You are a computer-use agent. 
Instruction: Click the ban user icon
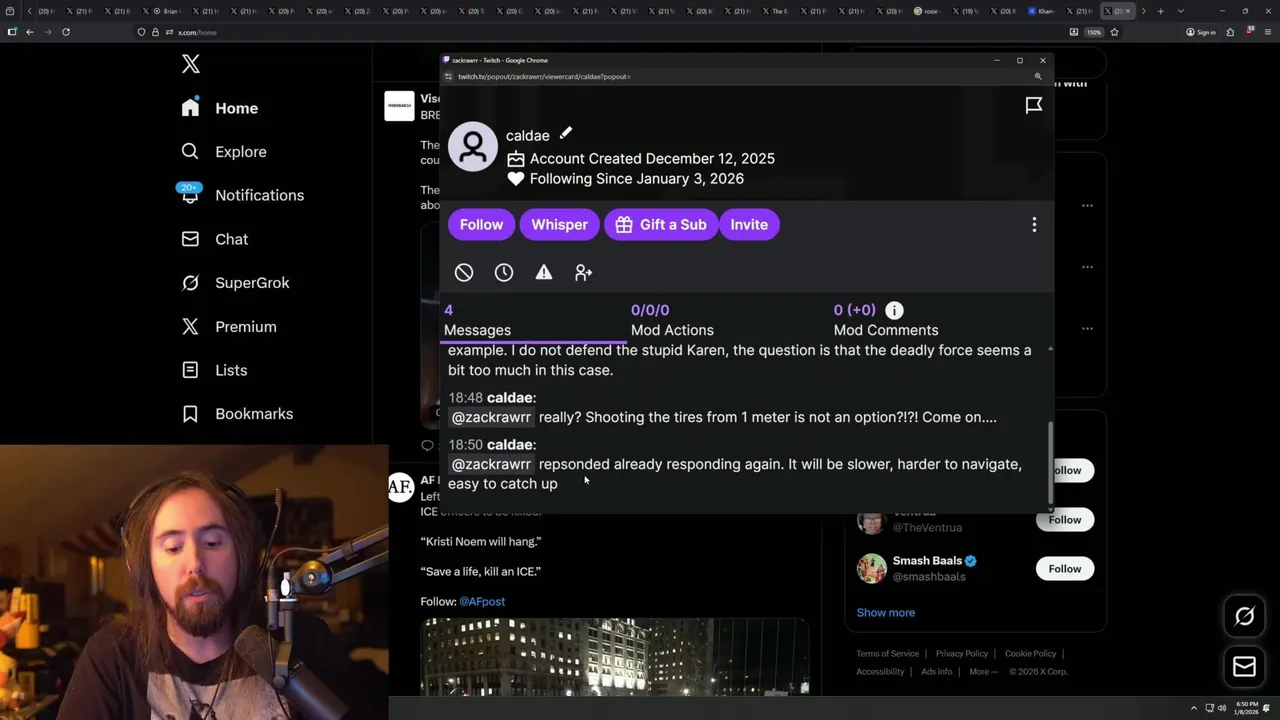464,272
